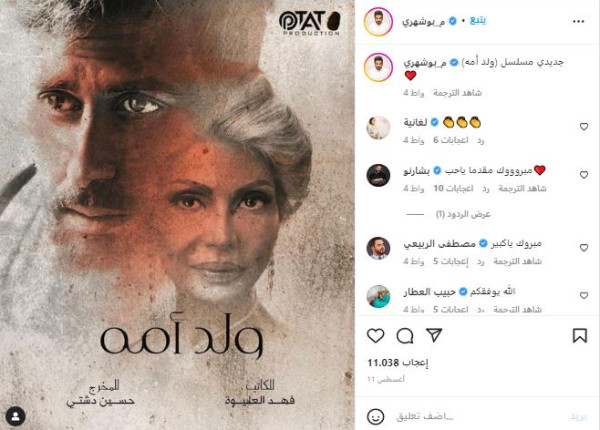View 11.038 likes count
The width and height of the screenshot is (600, 430).
(398, 363)
